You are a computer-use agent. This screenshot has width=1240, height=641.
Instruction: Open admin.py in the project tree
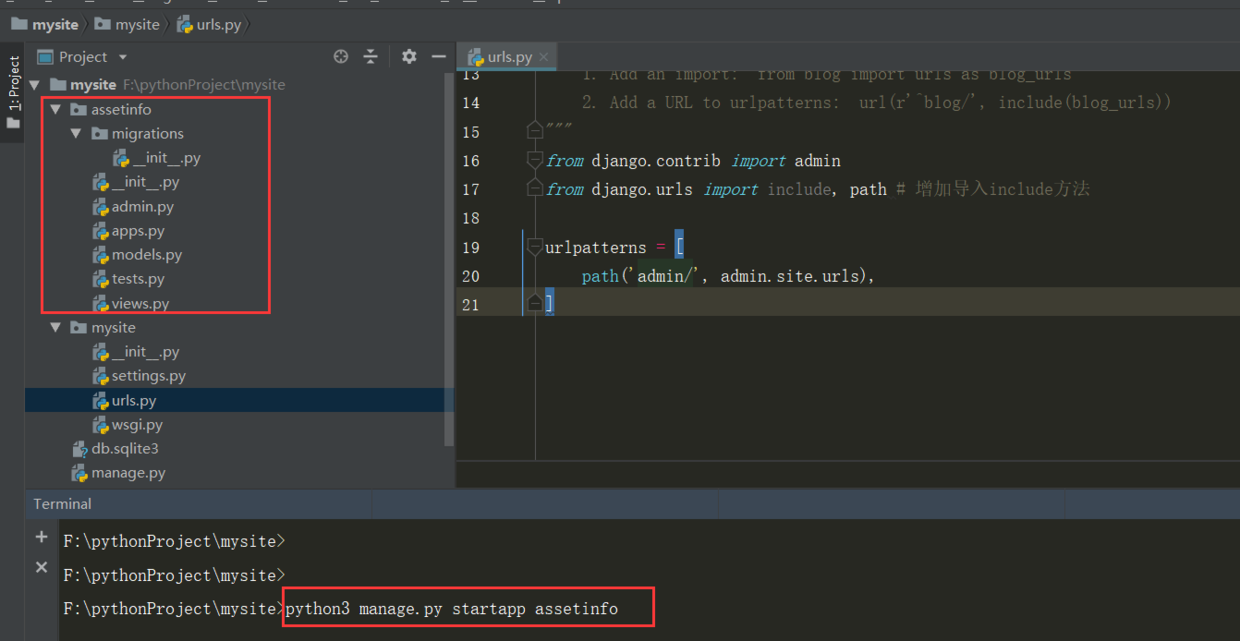(143, 206)
